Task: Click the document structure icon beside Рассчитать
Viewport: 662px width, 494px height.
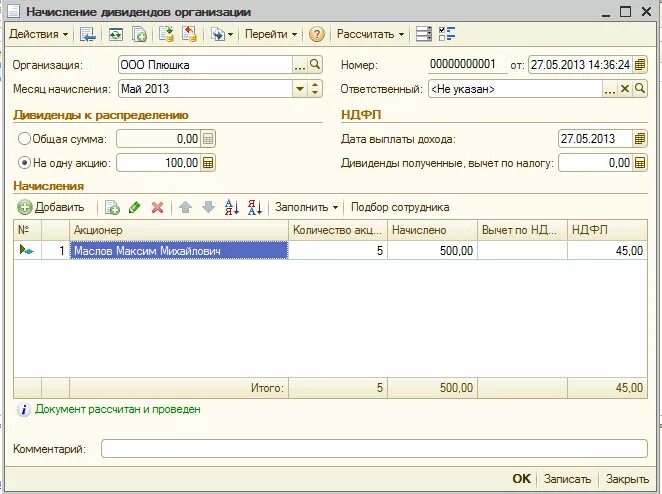Action: pos(423,34)
